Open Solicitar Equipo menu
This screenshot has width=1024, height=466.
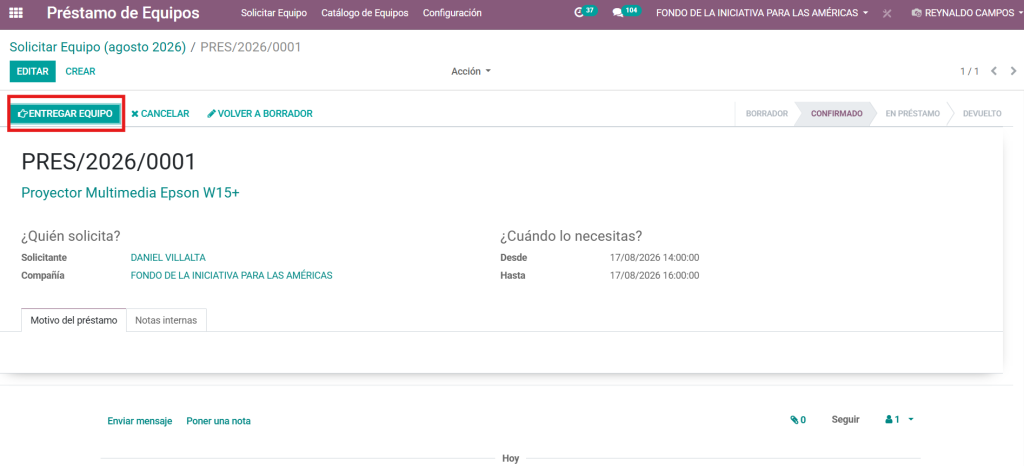(x=274, y=13)
